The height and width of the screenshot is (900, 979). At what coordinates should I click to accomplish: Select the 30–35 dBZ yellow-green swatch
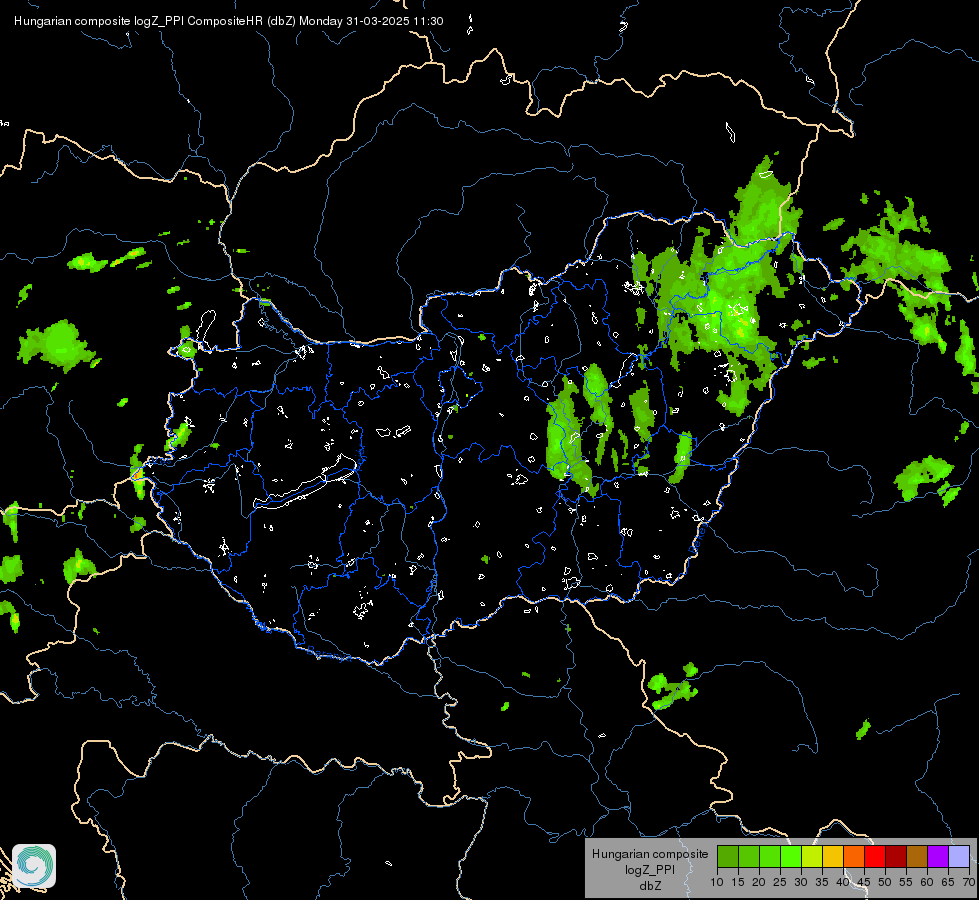(812, 856)
